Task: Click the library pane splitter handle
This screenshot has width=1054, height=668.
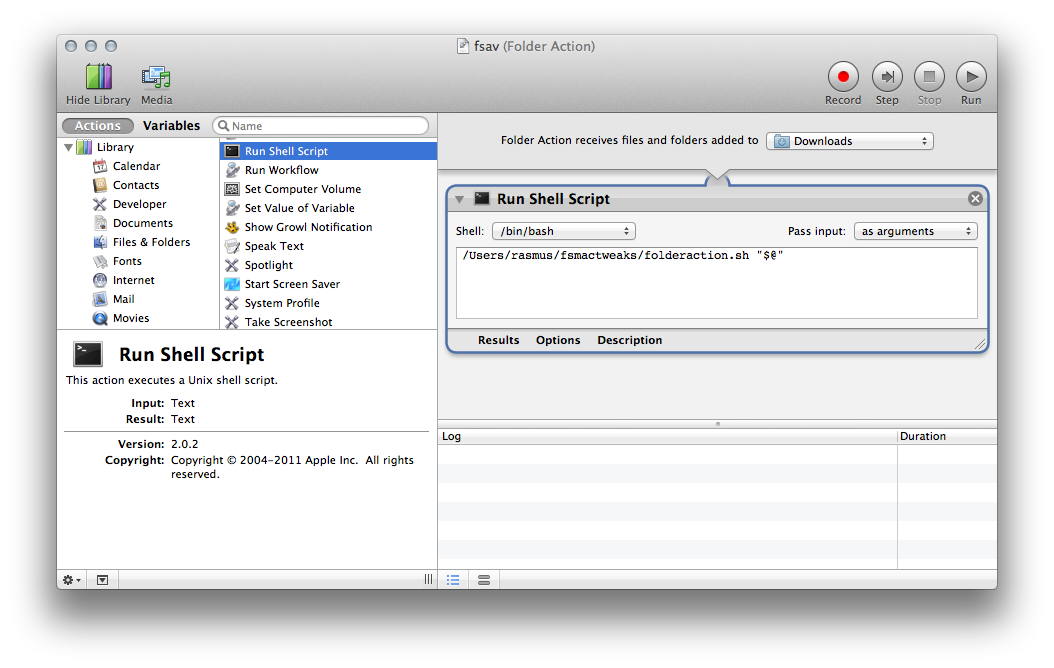Action: (x=428, y=580)
